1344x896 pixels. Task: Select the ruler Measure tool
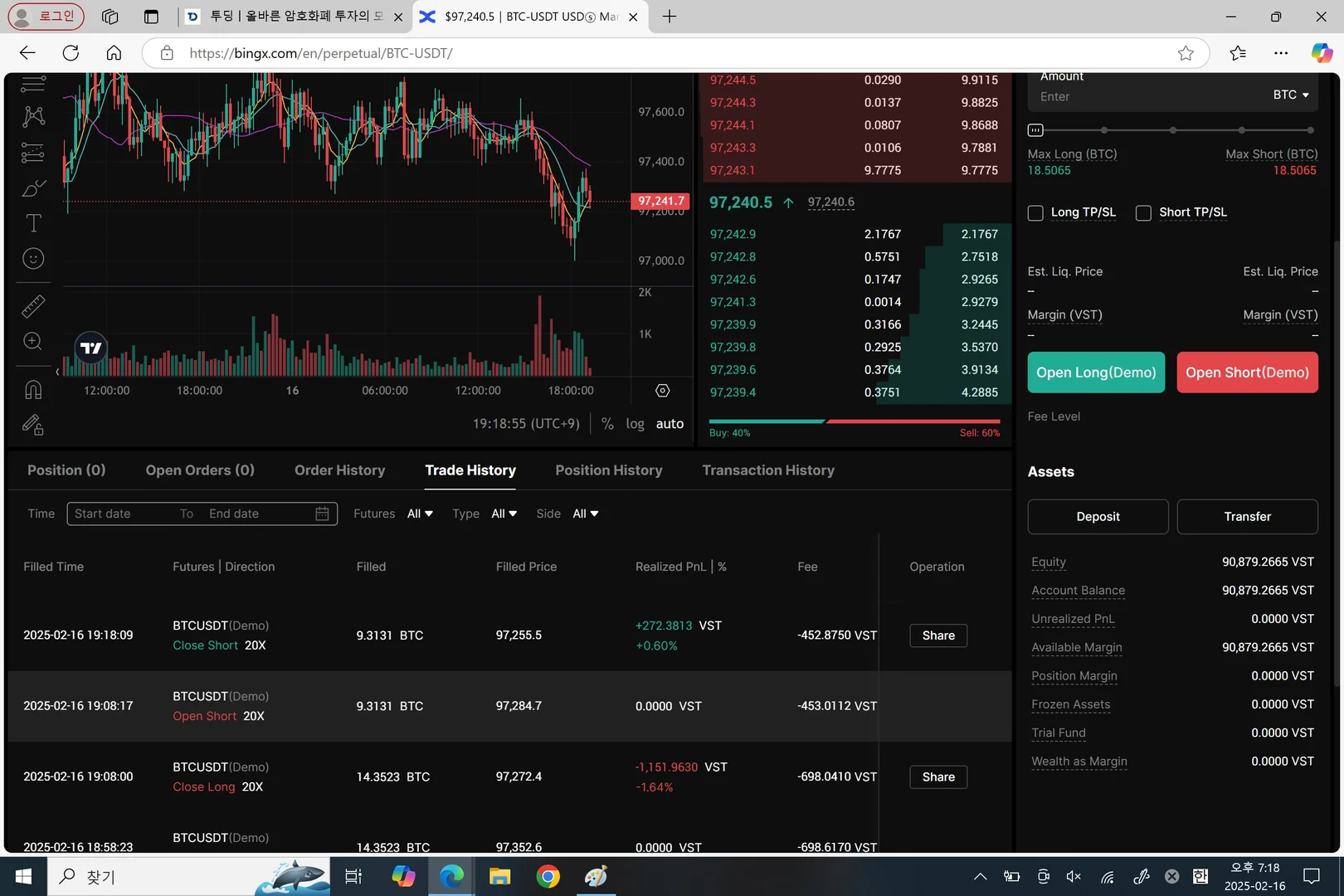pos(33,306)
